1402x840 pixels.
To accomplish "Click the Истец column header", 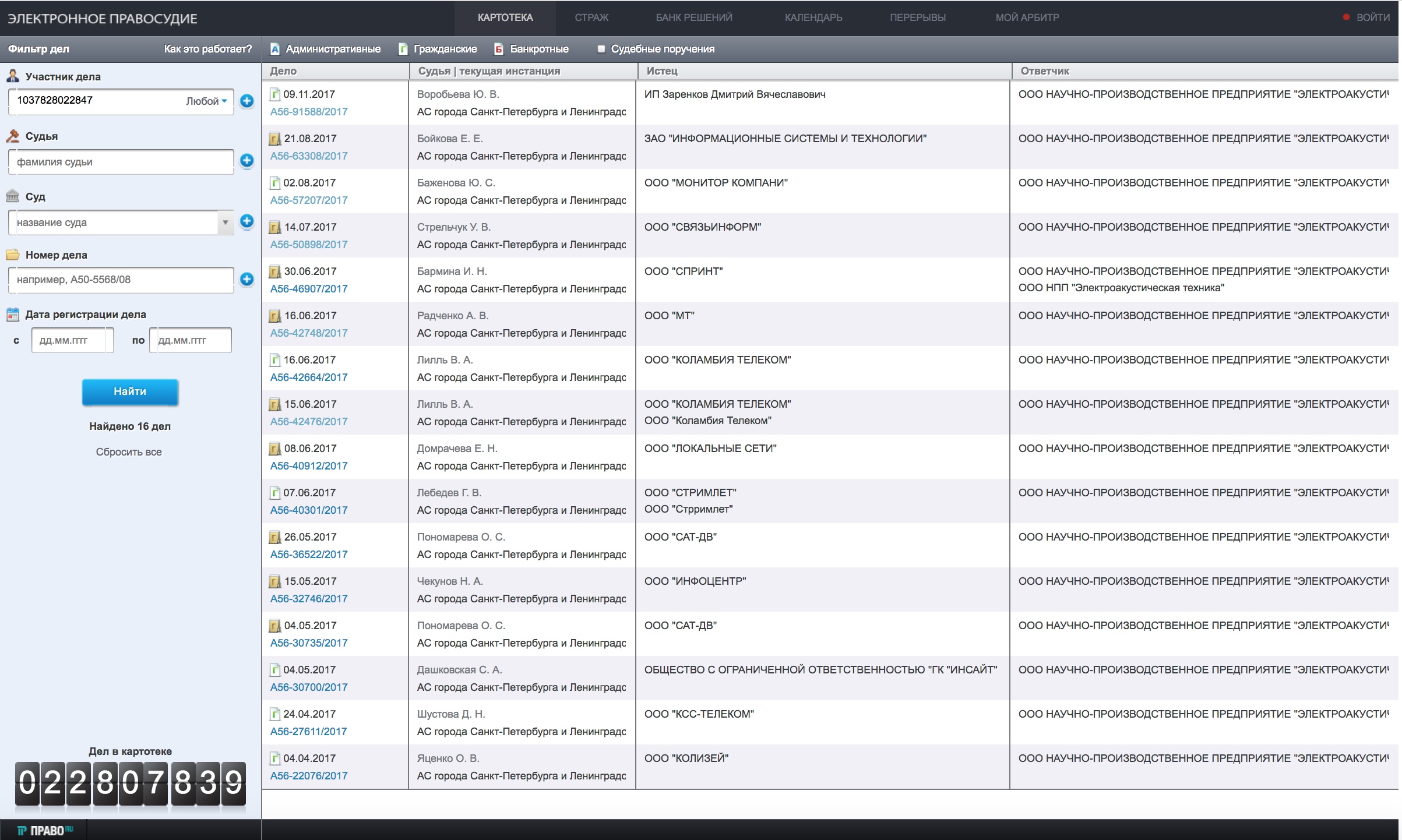I will [x=662, y=71].
